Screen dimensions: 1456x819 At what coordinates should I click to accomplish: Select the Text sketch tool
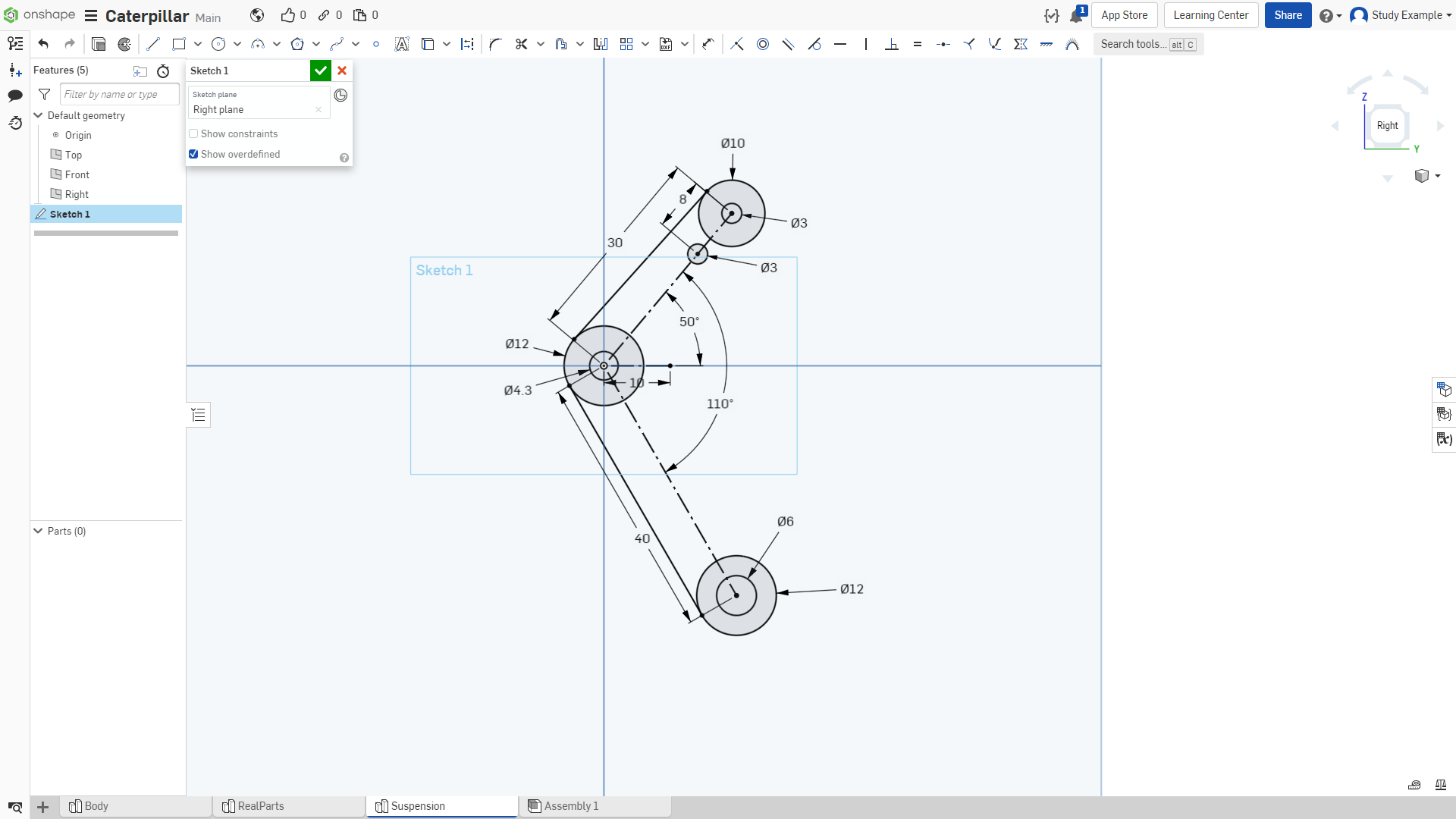[402, 44]
